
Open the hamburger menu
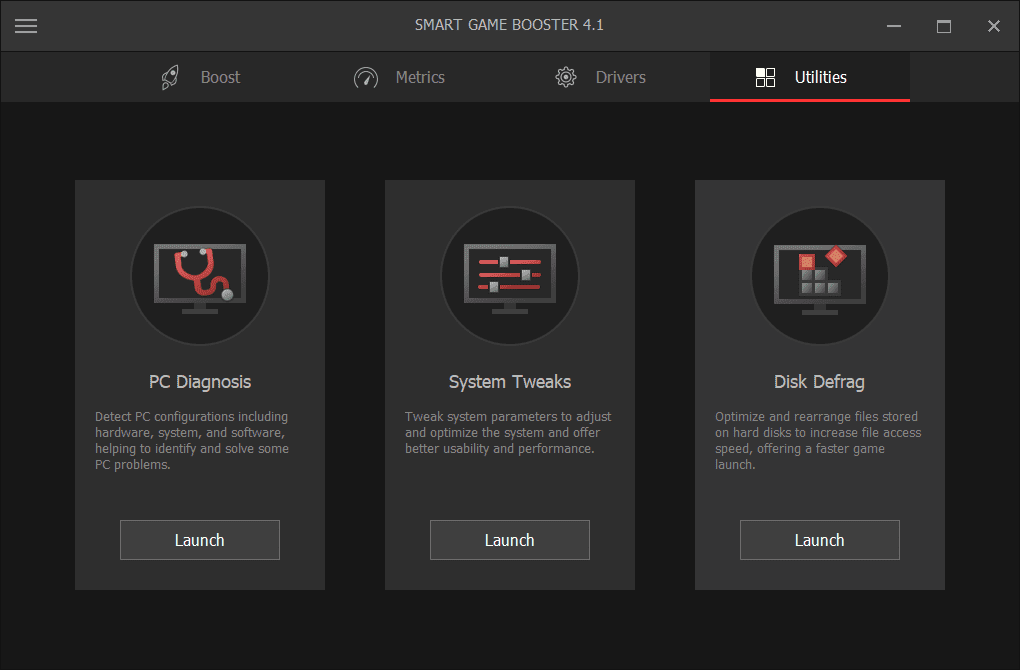tap(26, 26)
